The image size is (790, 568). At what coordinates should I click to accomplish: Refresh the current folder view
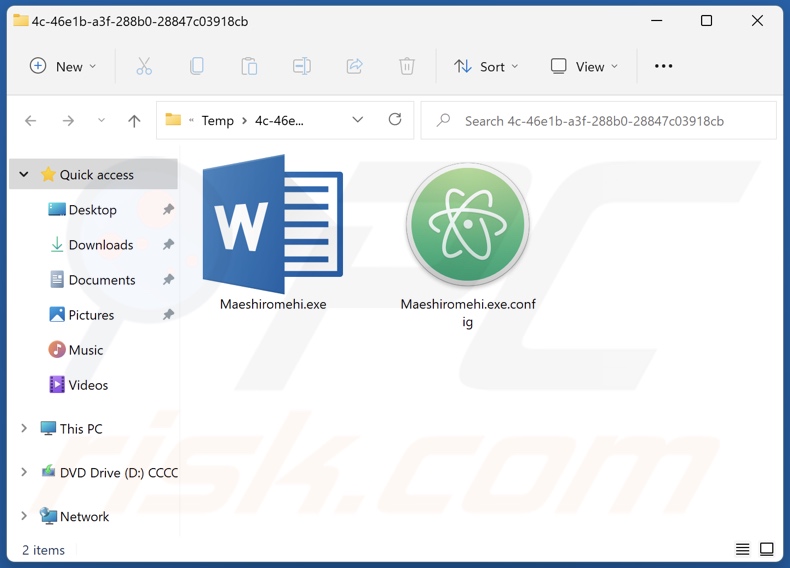[x=395, y=119]
